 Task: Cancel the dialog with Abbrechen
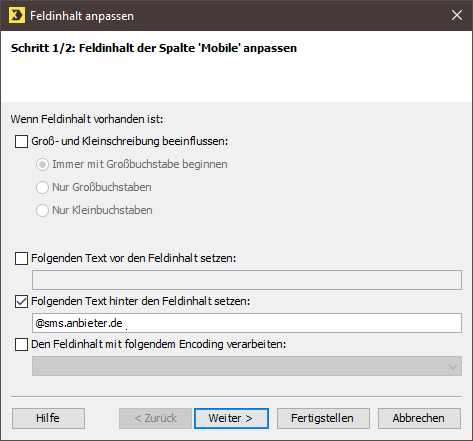coord(419,418)
